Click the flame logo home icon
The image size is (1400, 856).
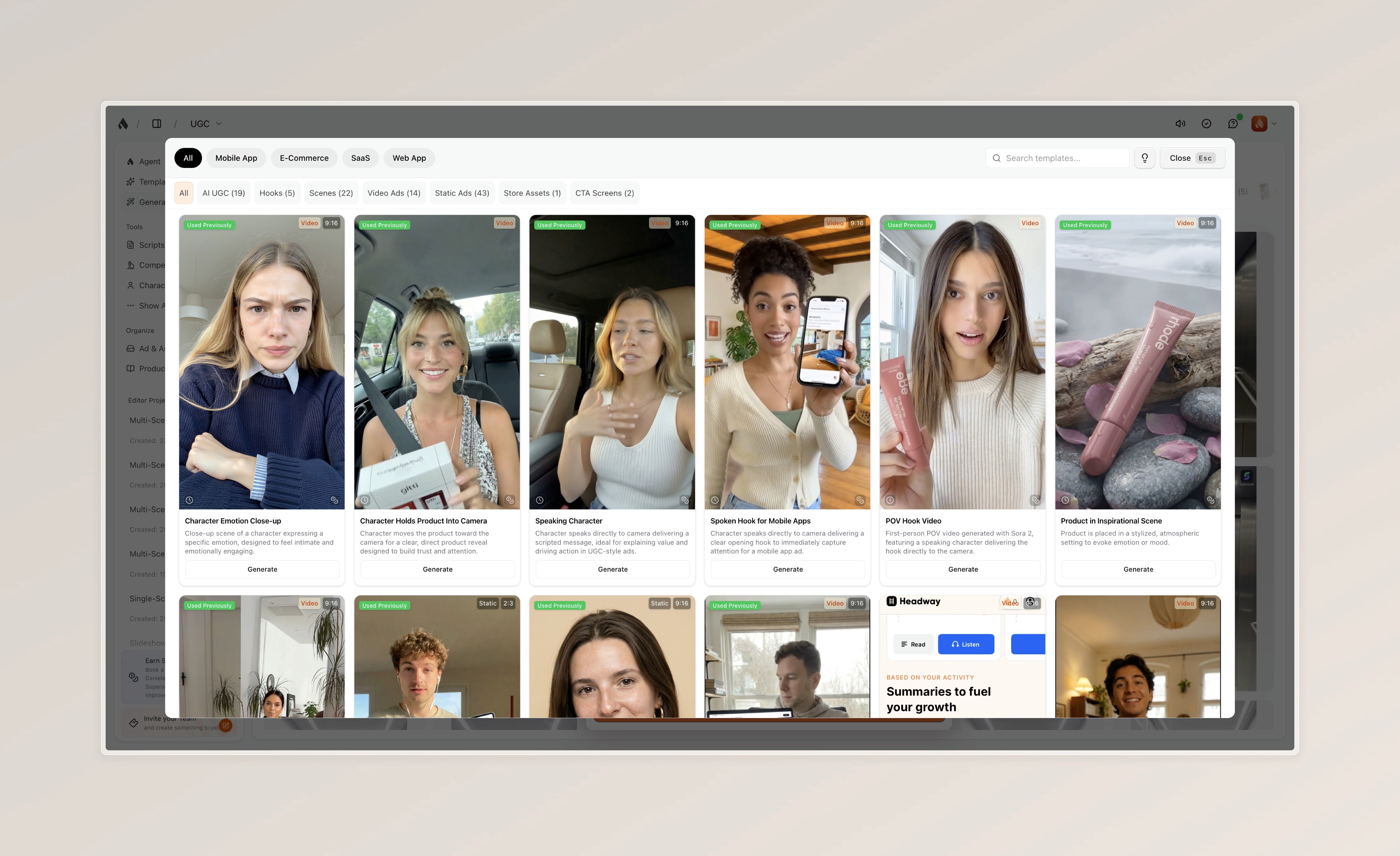123,123
